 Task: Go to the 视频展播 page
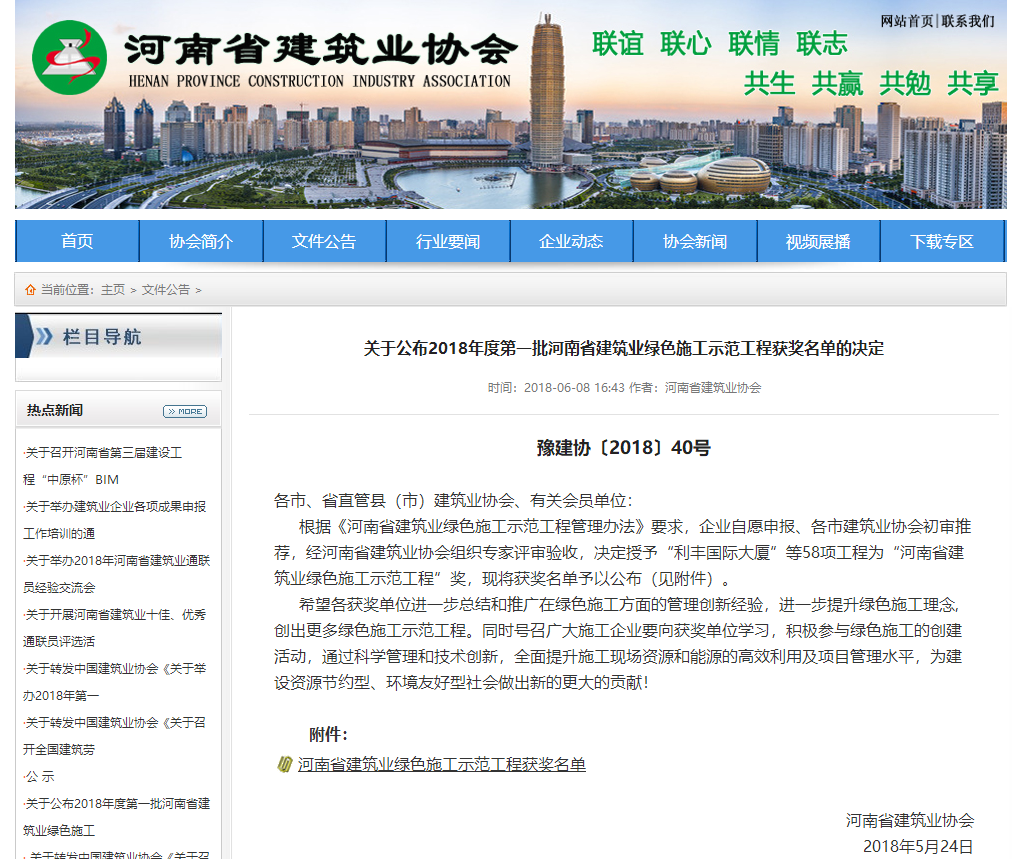818,242
